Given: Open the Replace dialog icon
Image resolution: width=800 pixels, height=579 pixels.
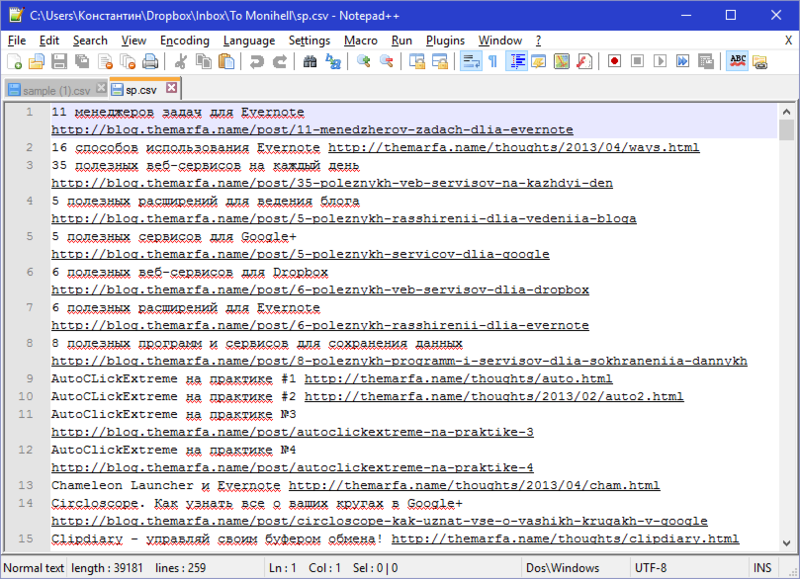Looking at the screenshot, I should coord(333,62).
